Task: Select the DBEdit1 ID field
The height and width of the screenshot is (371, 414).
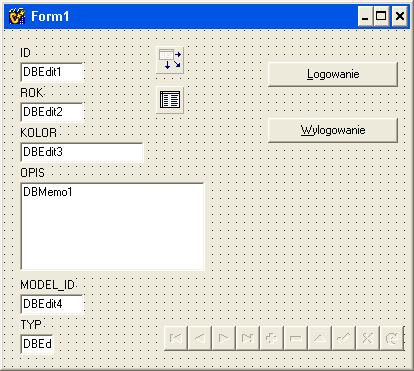Action: (x=52, y=72)
